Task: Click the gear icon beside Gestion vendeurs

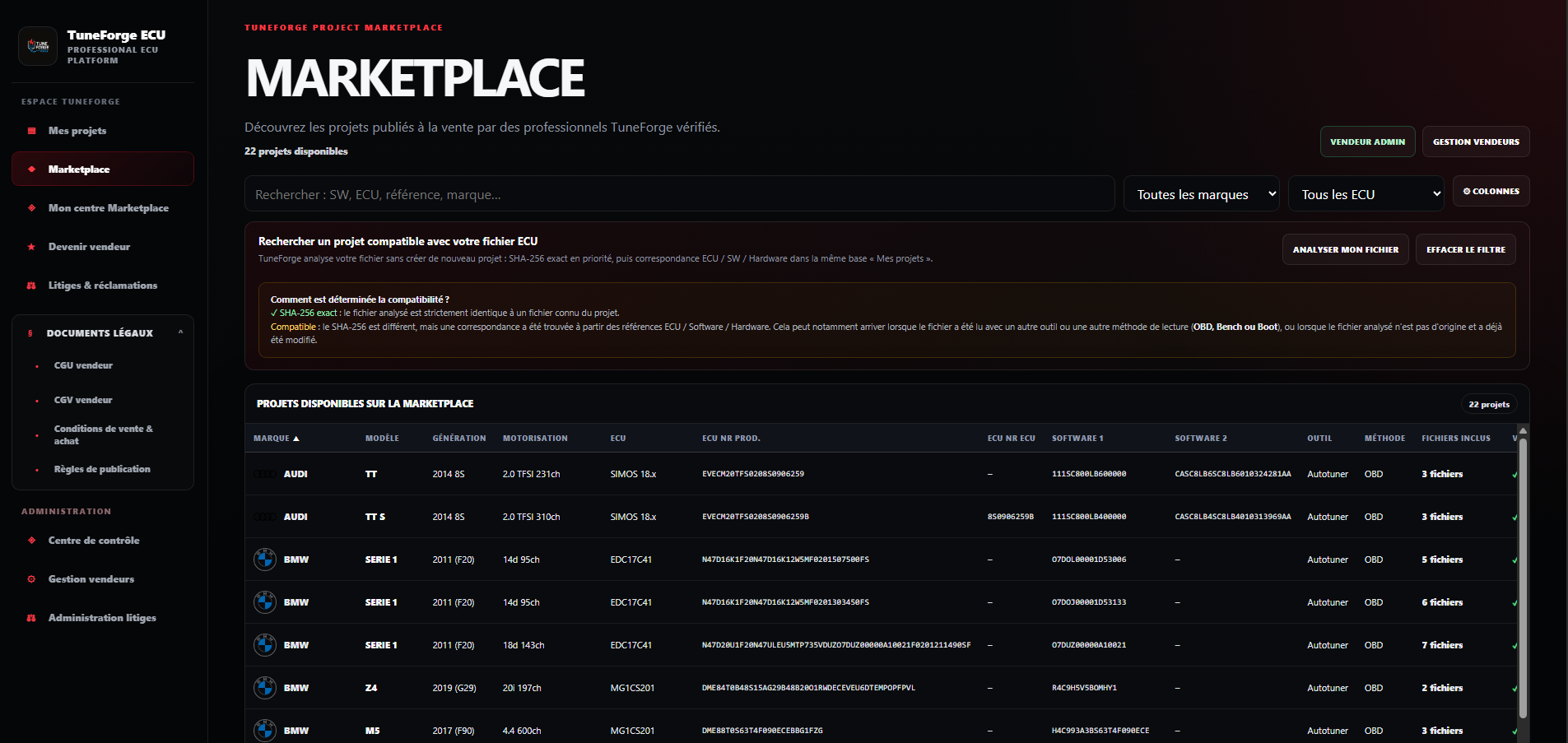Action: (32, 579)
